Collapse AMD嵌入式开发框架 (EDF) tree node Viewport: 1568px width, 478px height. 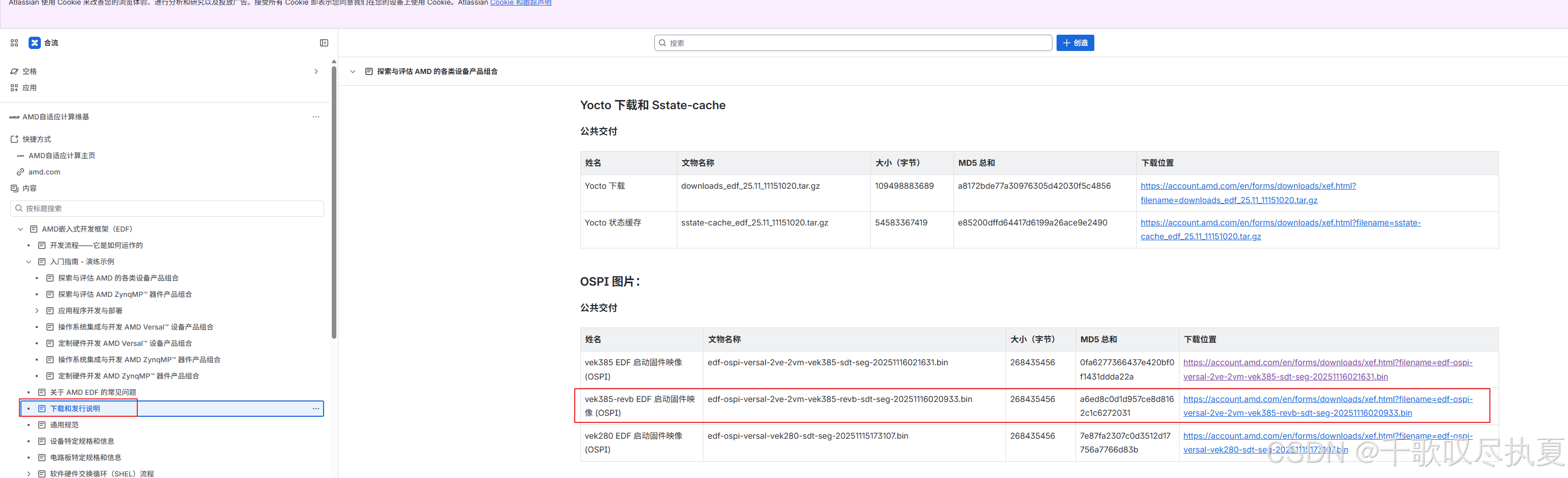(20, 229)
